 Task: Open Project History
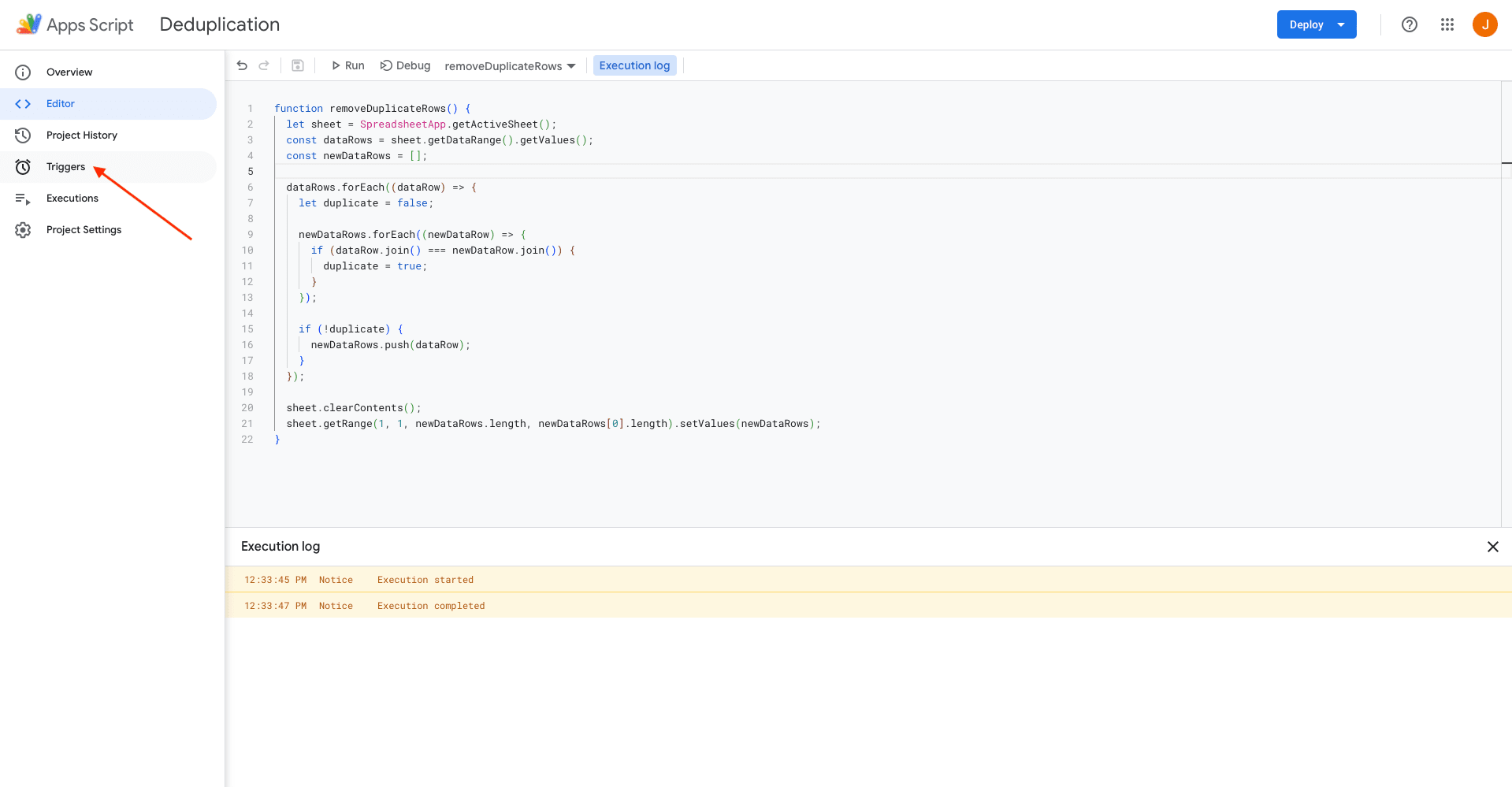pos(108,135)
